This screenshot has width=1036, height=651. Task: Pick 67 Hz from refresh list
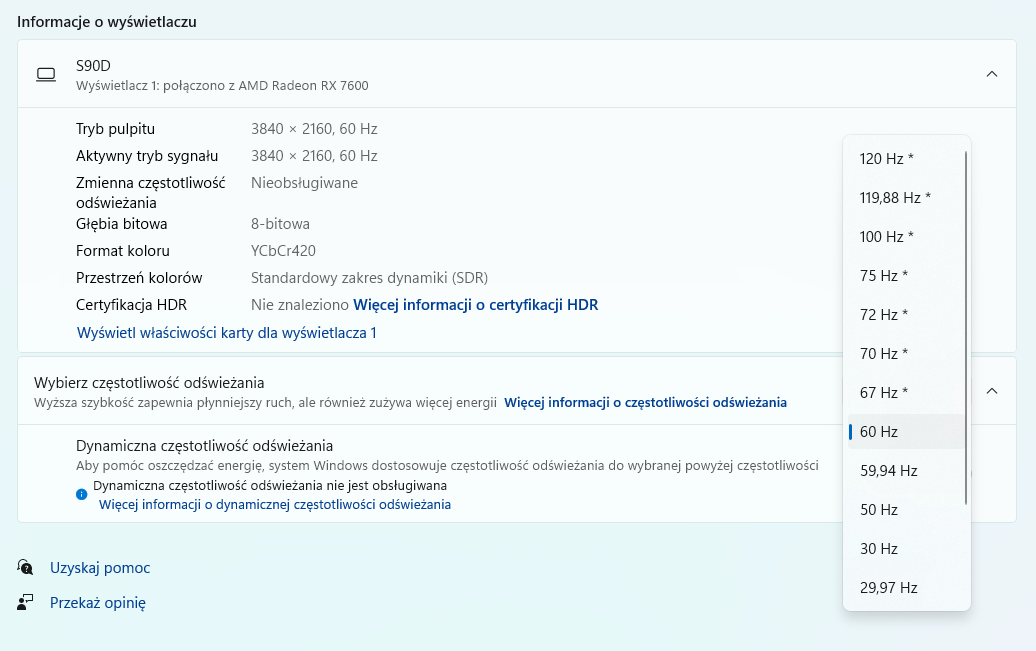905,393
